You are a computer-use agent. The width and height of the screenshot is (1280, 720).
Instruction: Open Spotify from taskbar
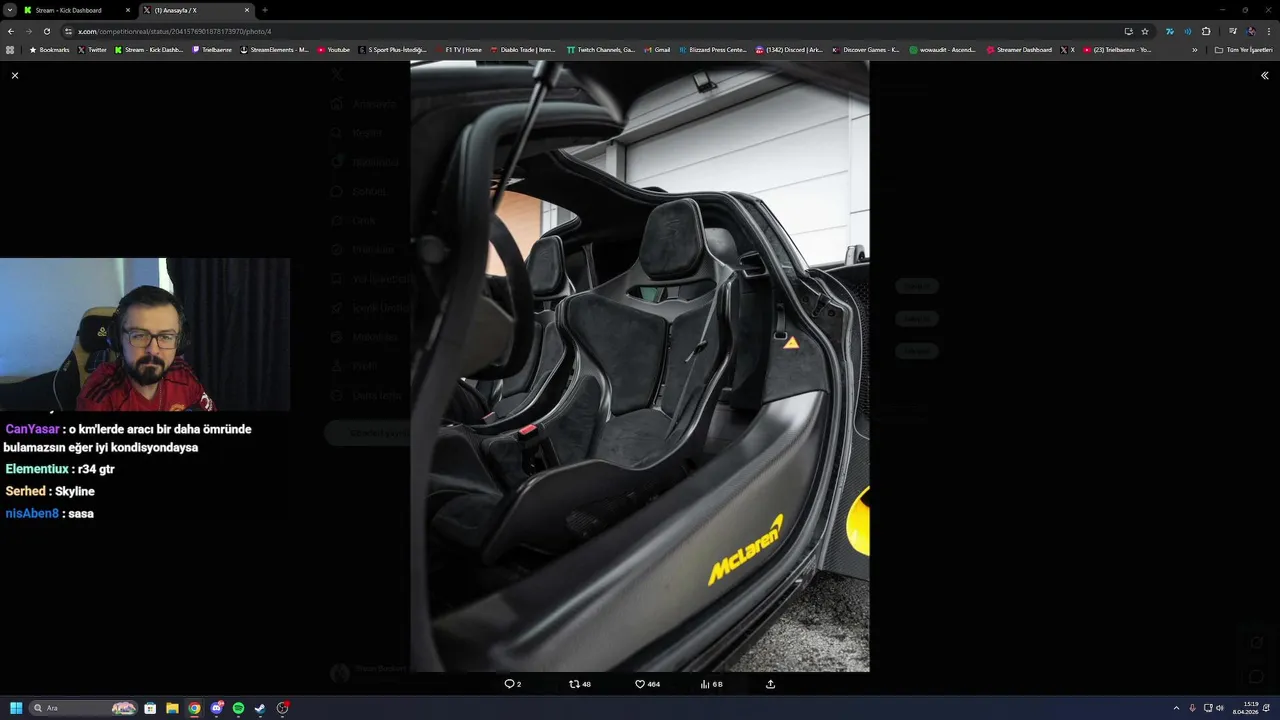click(x=238, y=708)
